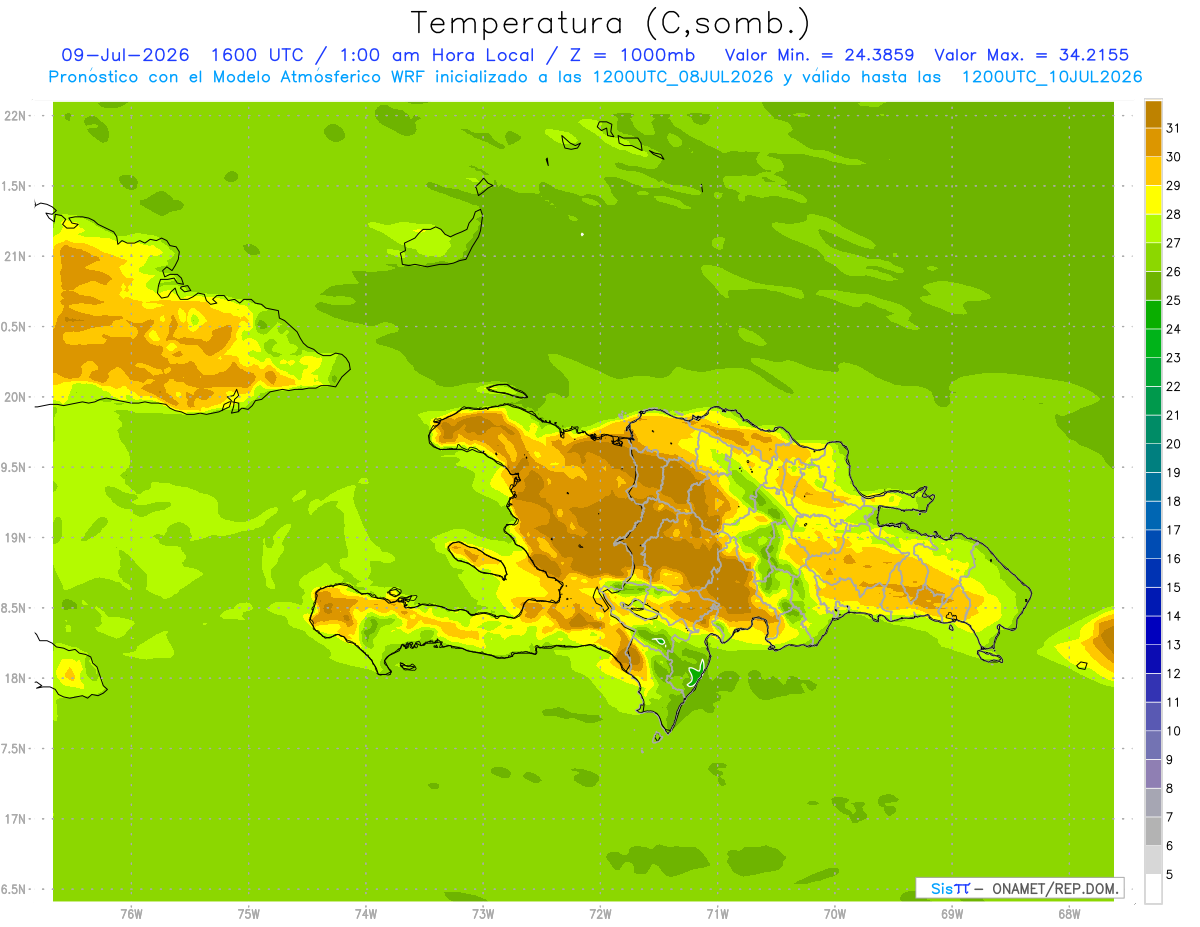
Task: Click the '73W' longitude axis label
Action: tap(483, 914)
